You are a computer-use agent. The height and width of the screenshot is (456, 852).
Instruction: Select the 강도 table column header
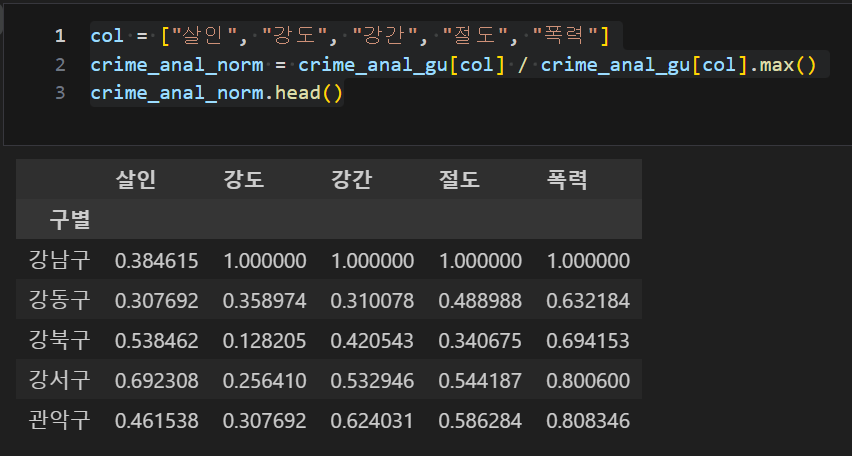click(244, 179)
